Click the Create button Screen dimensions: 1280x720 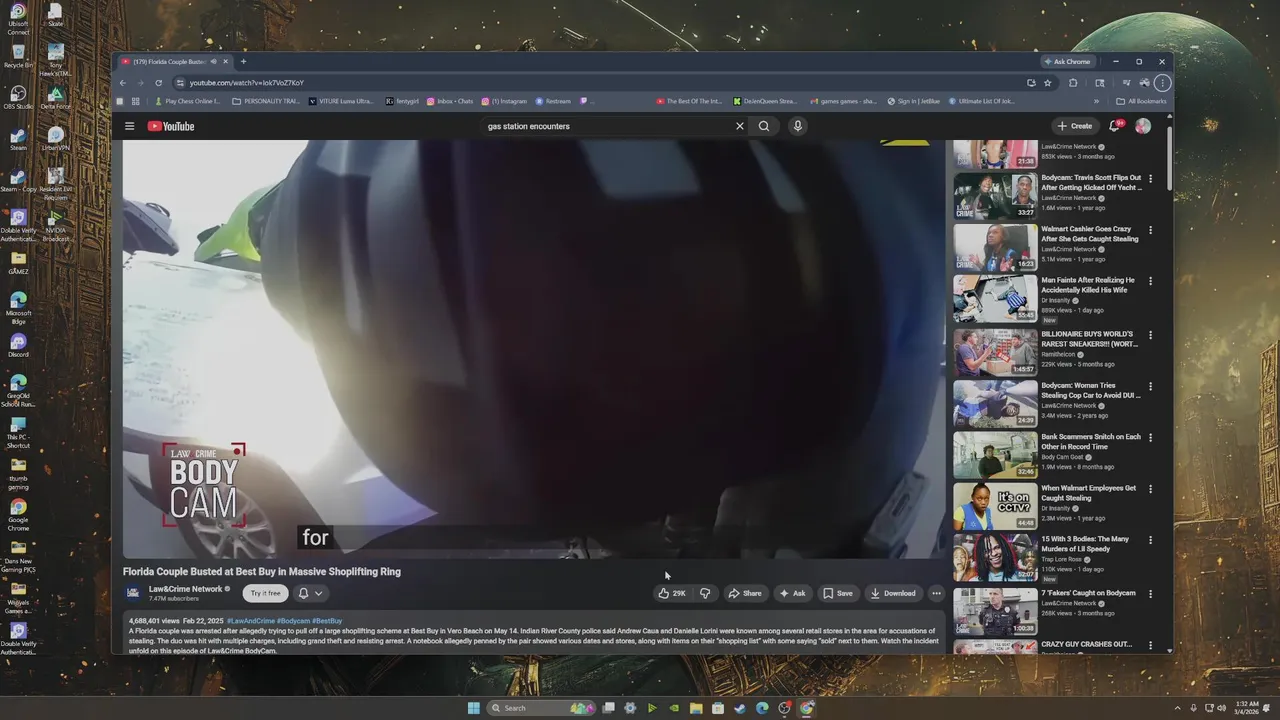click(x=1075, y=126)
